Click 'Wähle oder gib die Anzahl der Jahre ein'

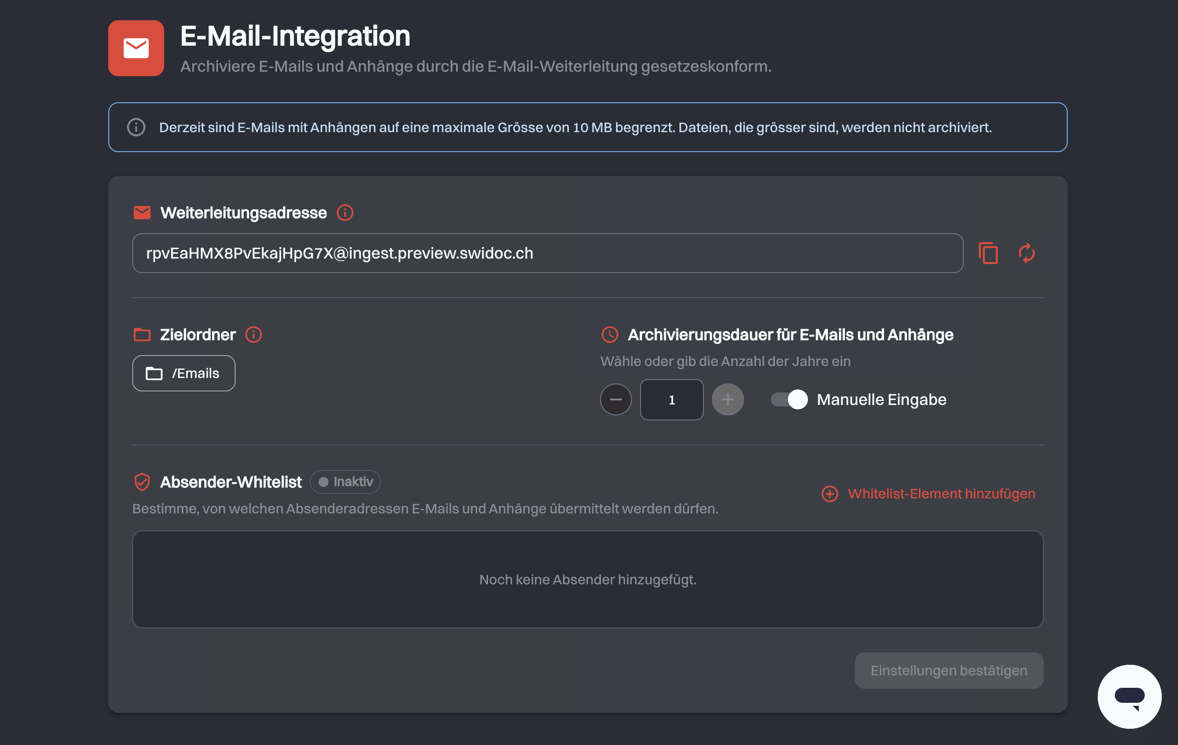(x=725, y=361)
